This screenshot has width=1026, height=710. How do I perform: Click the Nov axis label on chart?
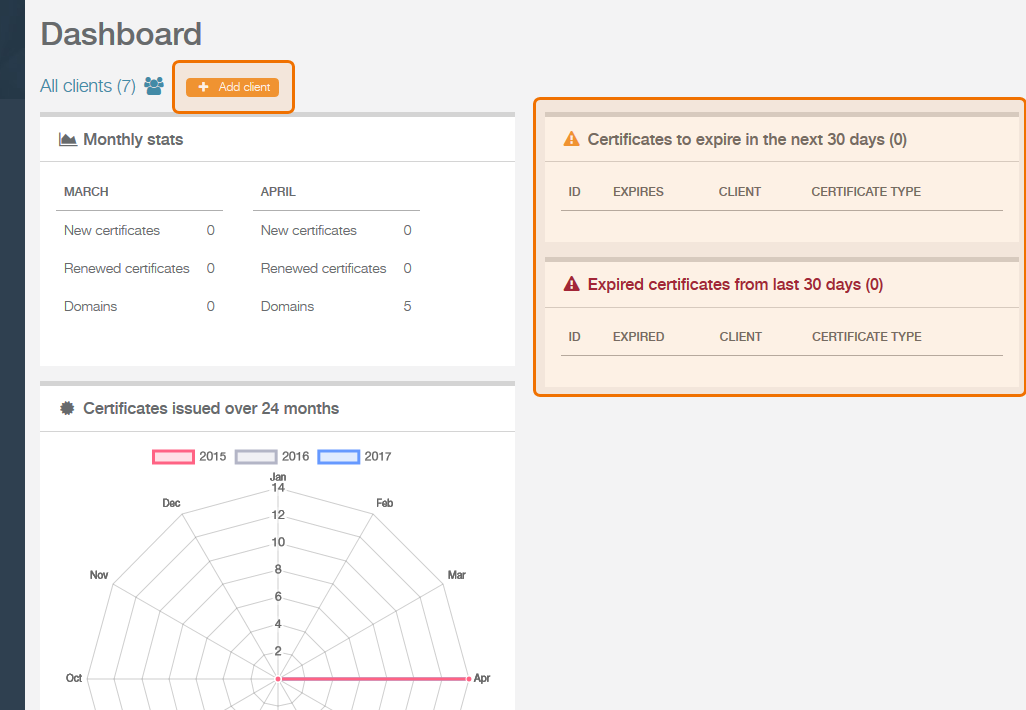[x=99, y=575]
